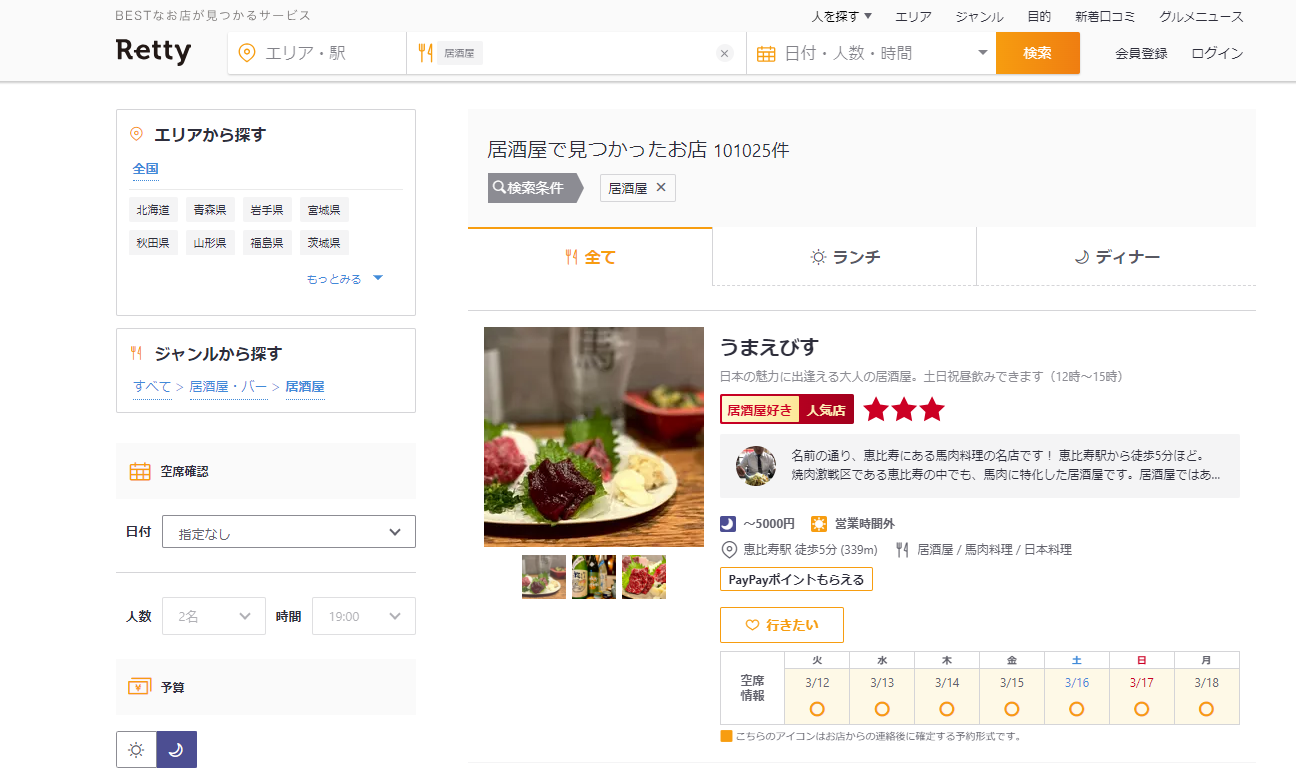
Task: Open the うまえびす restaurant title link
Action: (x=769, y=347)
